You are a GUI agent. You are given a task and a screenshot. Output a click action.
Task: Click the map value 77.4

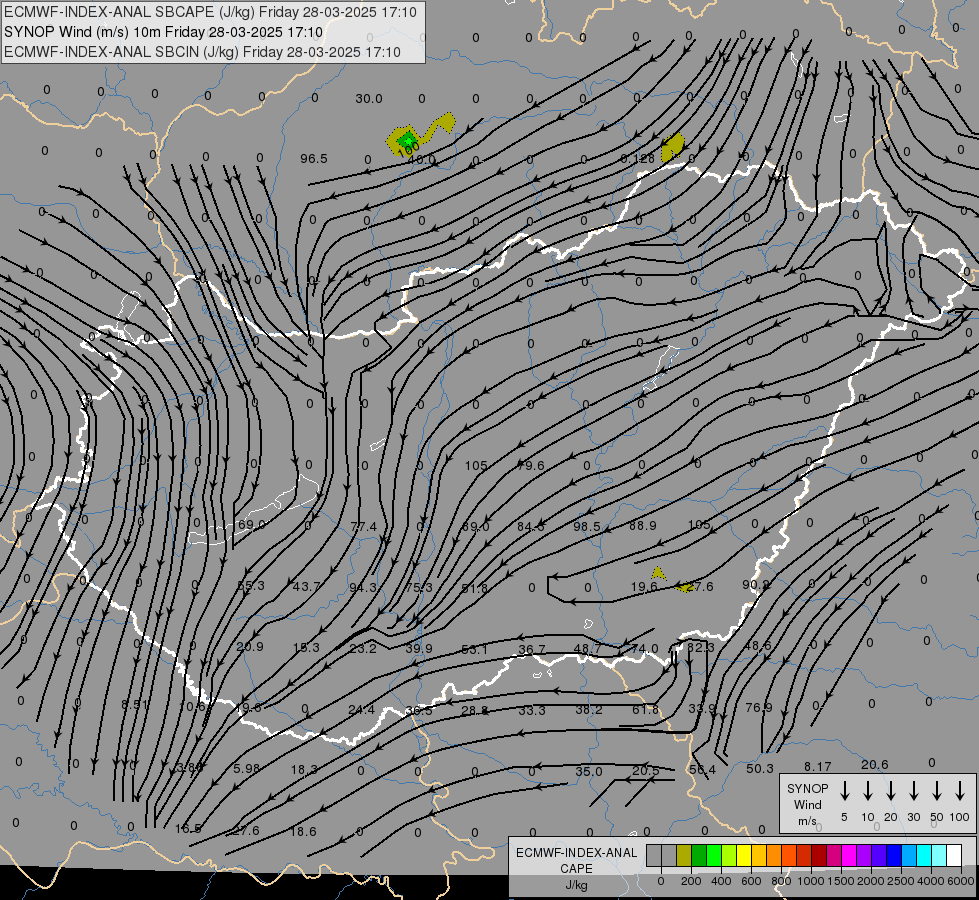(x=363, y=527)
